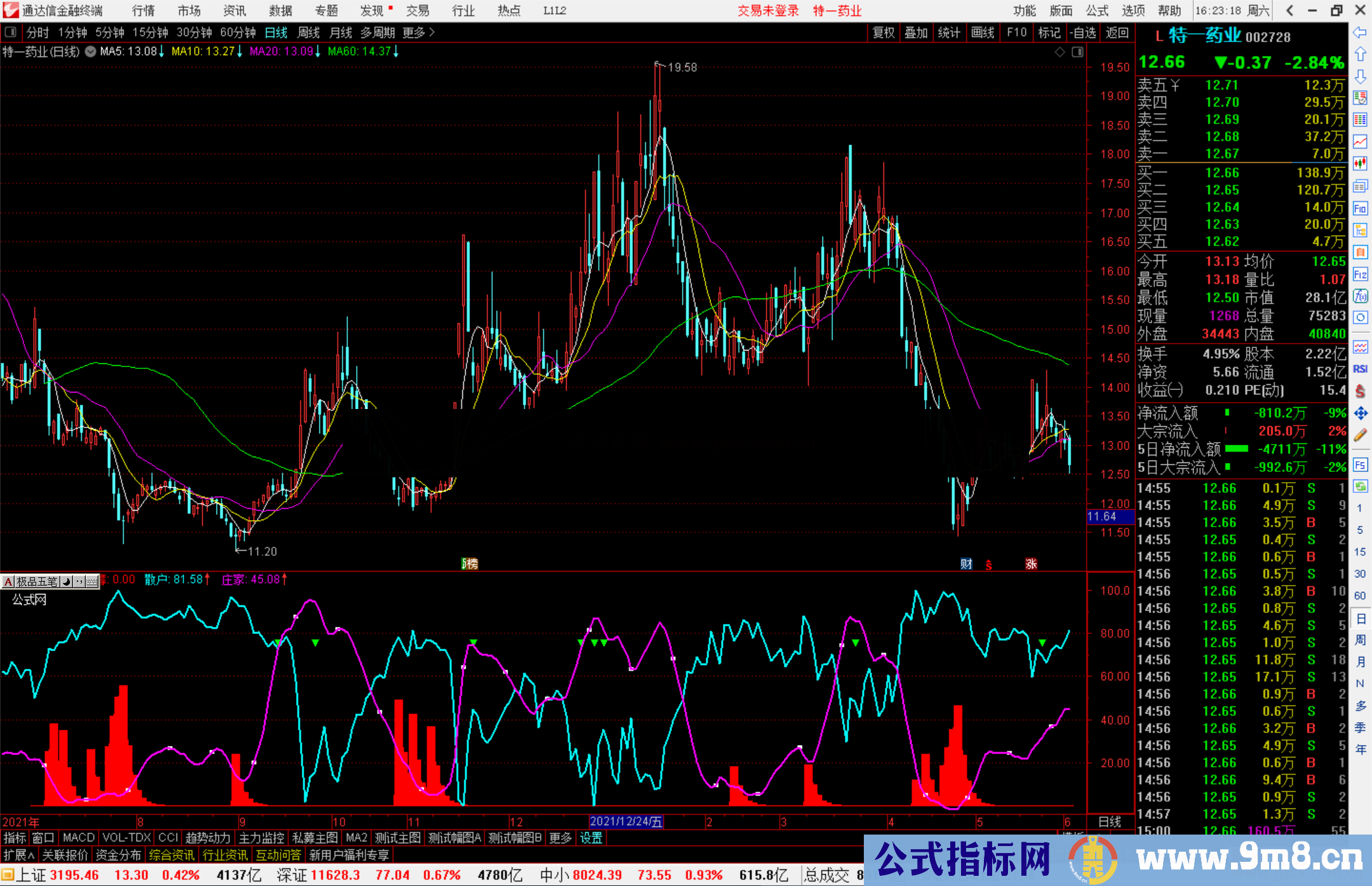Click the 返回 return button
1372x886 pixels.
click(1117, 33)
